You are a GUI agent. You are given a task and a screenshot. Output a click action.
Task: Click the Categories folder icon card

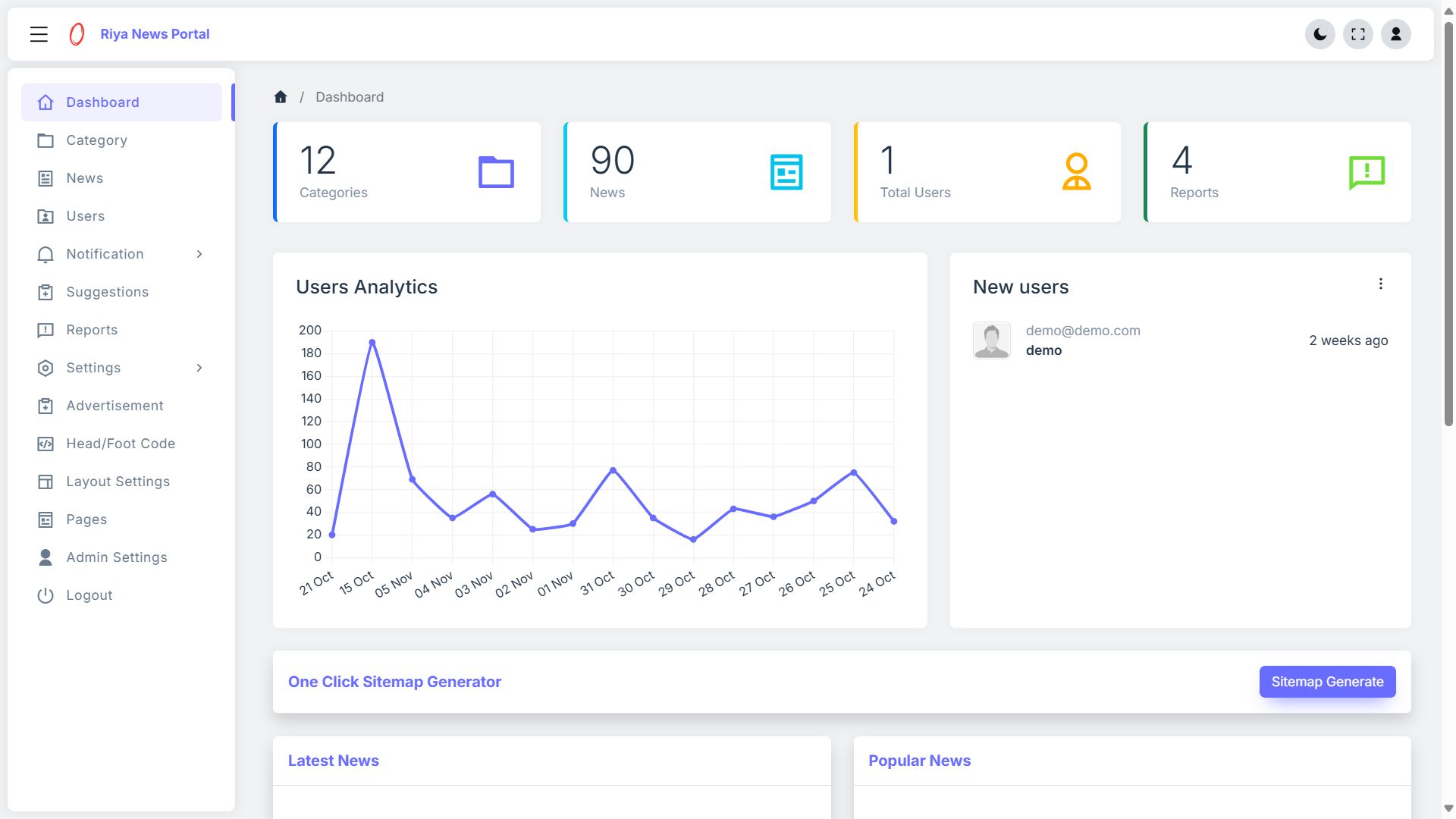496,172
